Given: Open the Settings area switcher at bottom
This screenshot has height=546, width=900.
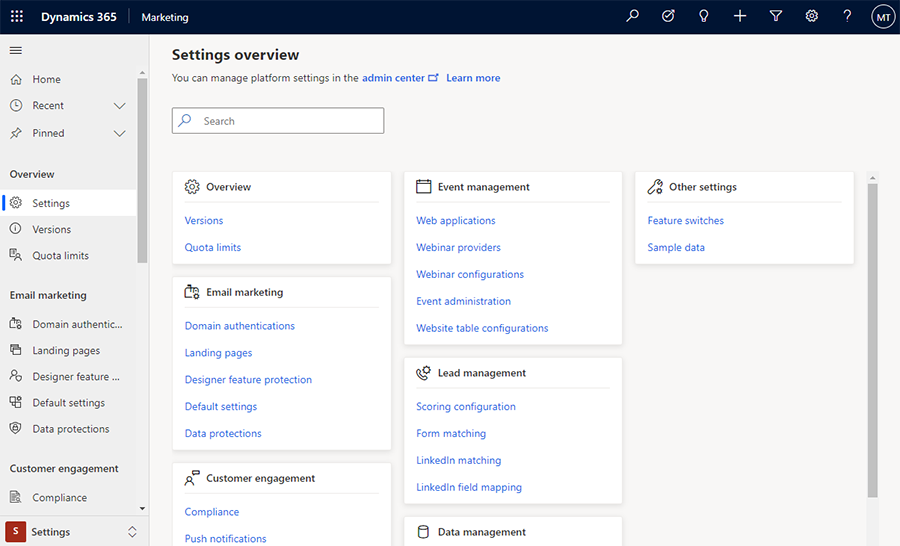Looking at the screenshot, I should click(x=72, y=532).
